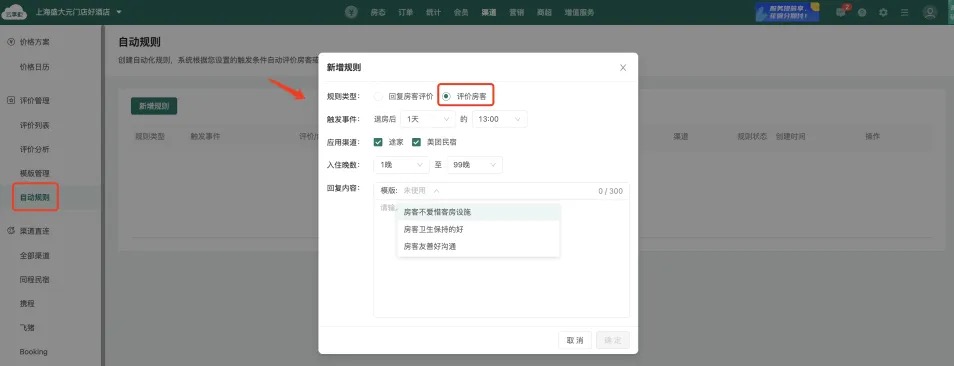The image size is (954, 366).
Task: Close the 新增规则 dialog with X
Action: tap(623, 67)
